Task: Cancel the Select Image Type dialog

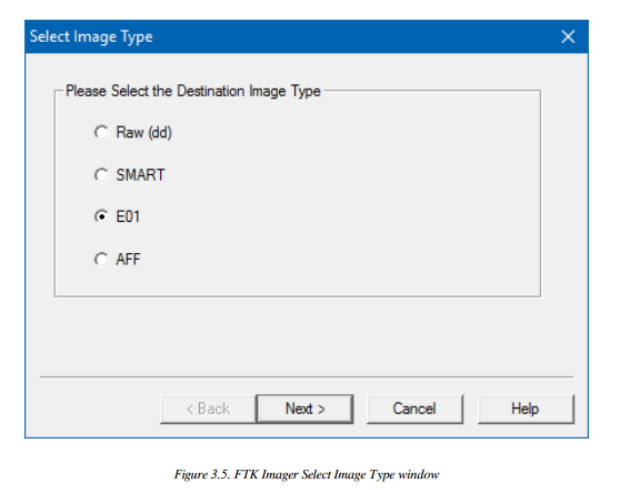Action: (415, 409)
